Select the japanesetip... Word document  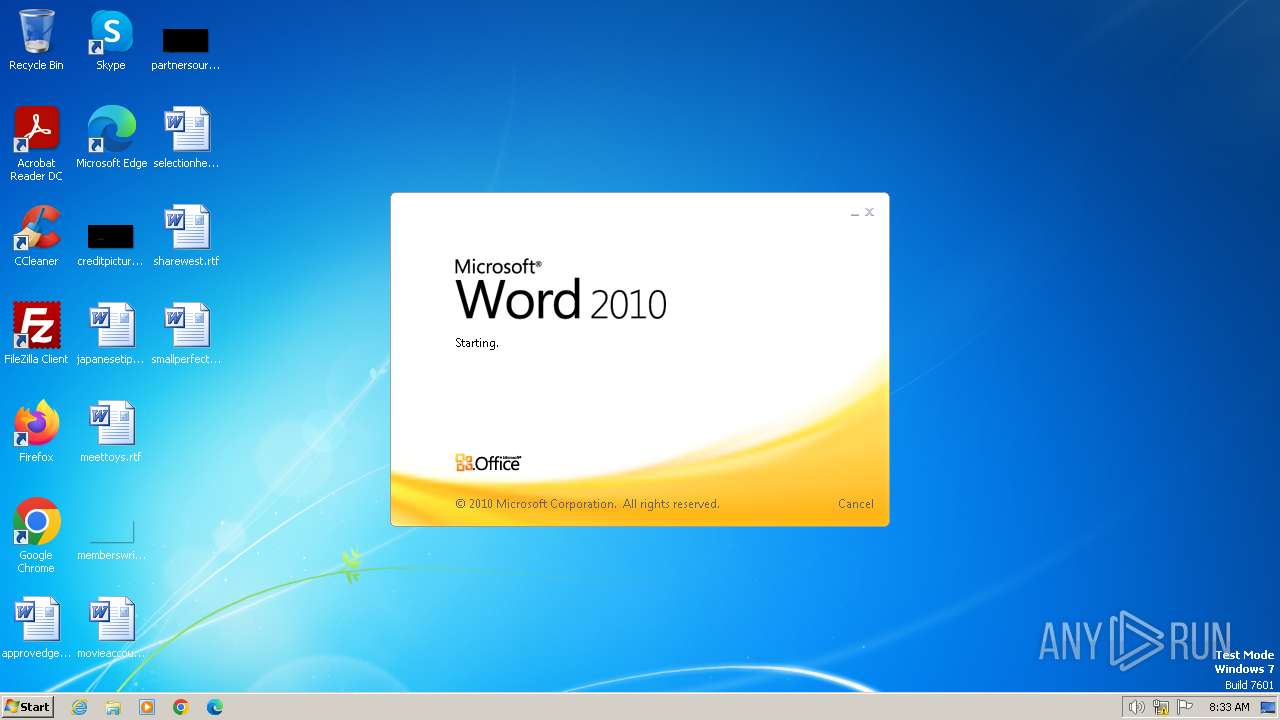pos(110,334)
